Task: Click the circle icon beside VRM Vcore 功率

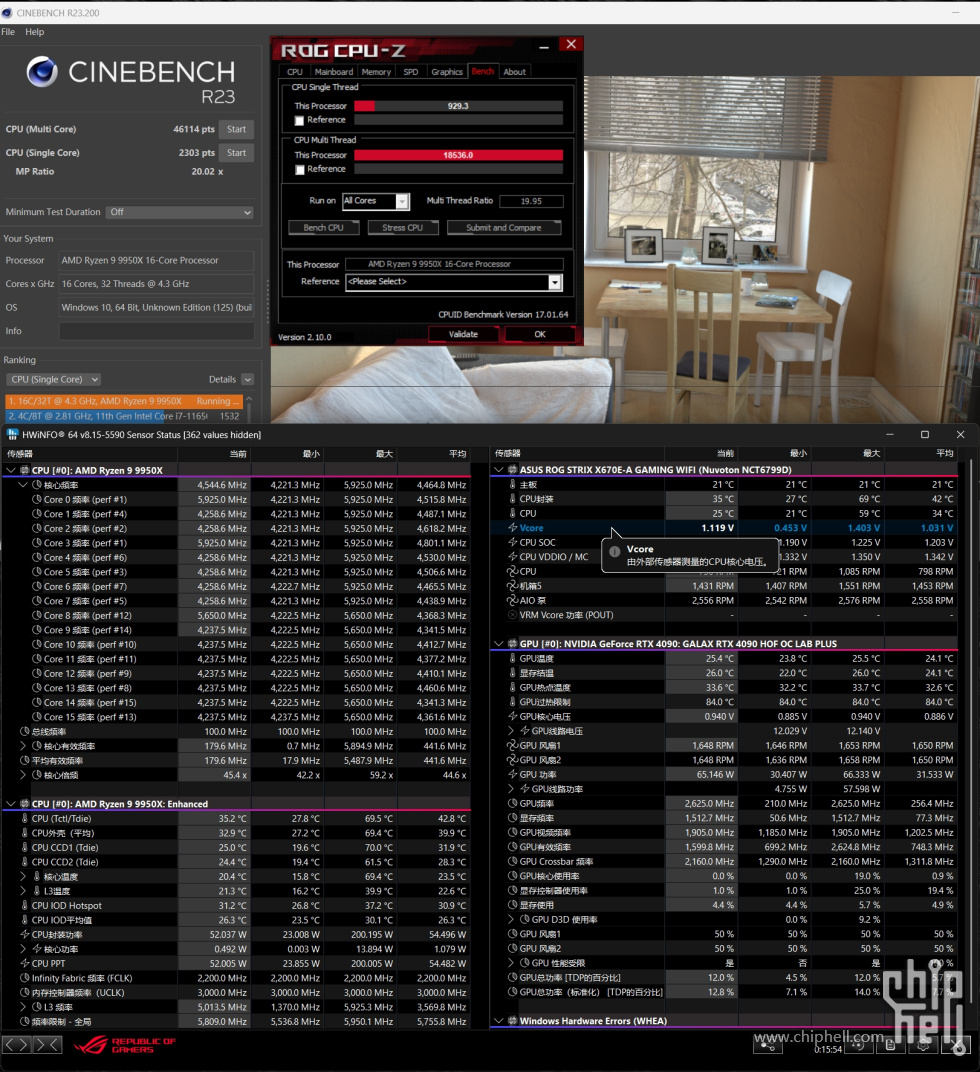Action: click(512, 615)
